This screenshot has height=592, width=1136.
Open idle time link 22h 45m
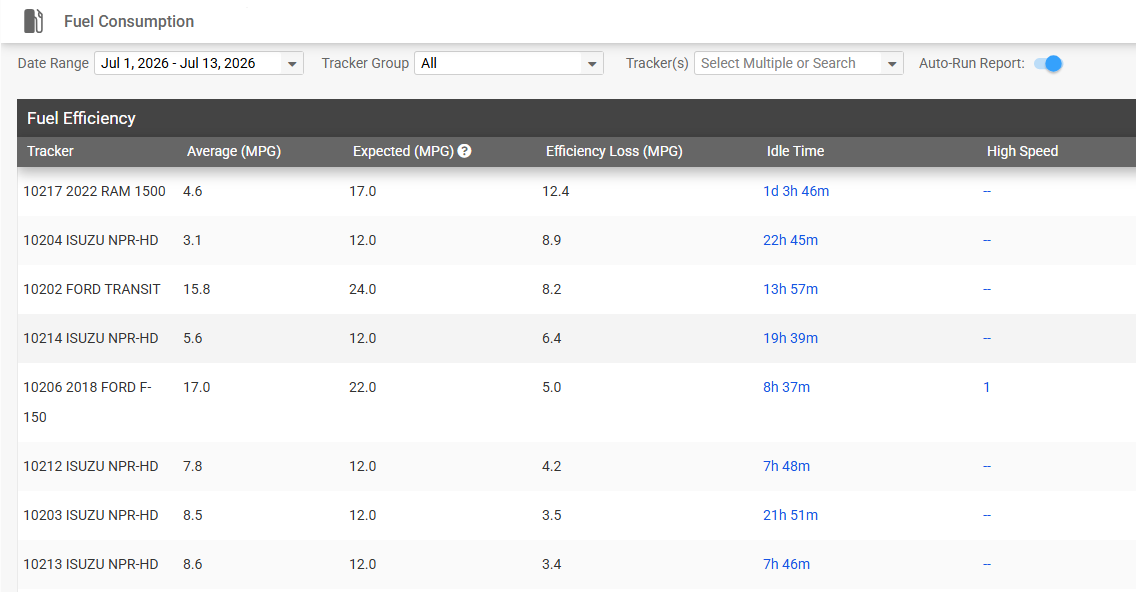(790, 240)
